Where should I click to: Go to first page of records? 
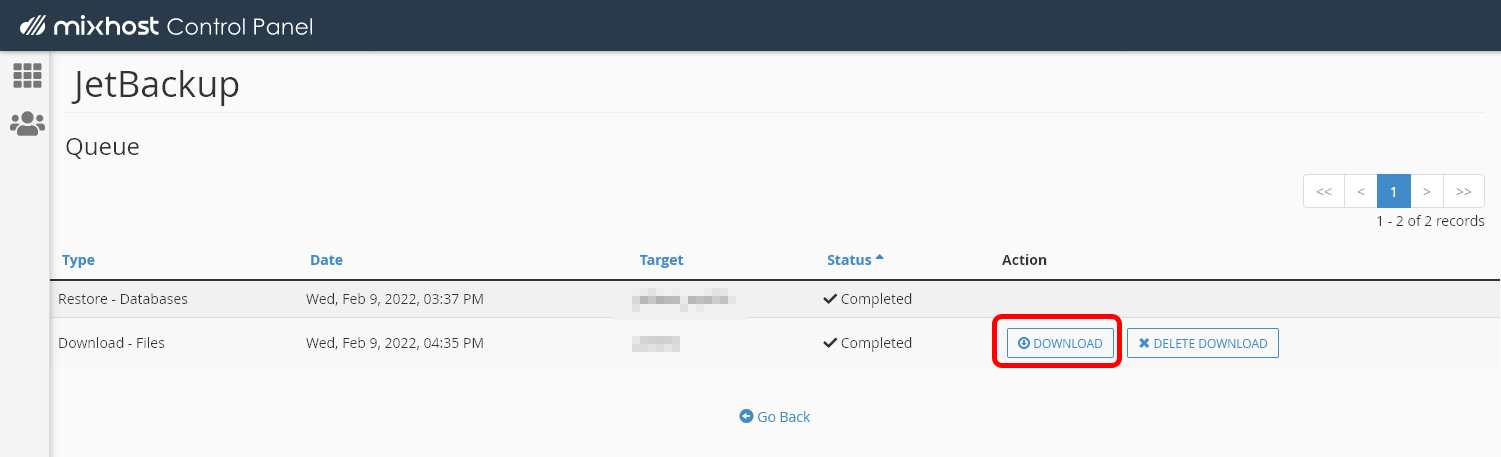click(1323, 191)
